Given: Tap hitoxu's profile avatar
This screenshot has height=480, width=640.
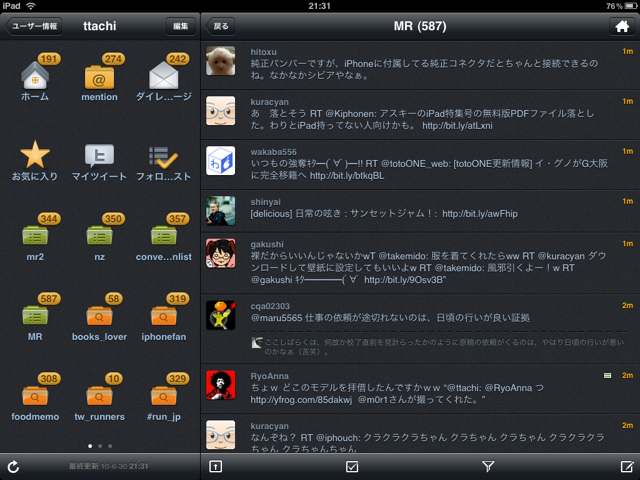Looking at the screenshot, I should (221, 62).
